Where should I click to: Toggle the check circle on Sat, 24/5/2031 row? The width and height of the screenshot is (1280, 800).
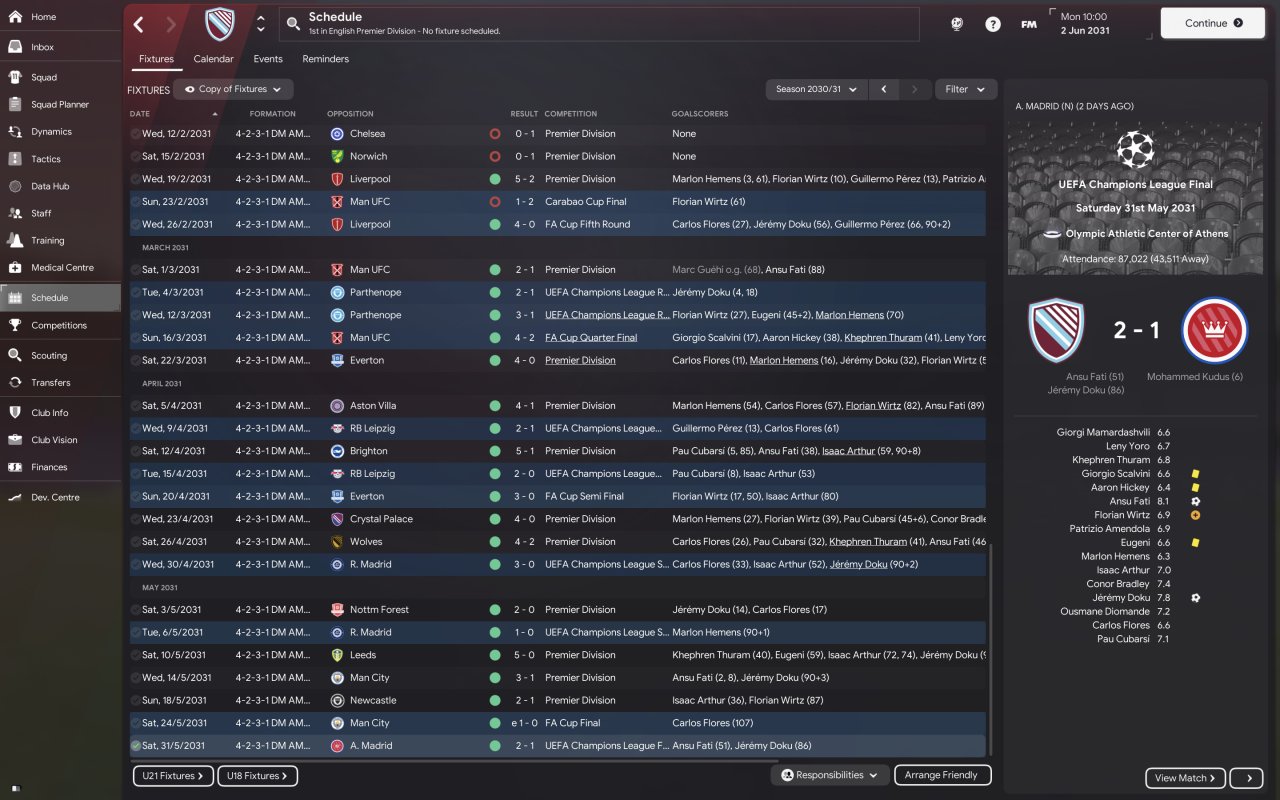136,723
